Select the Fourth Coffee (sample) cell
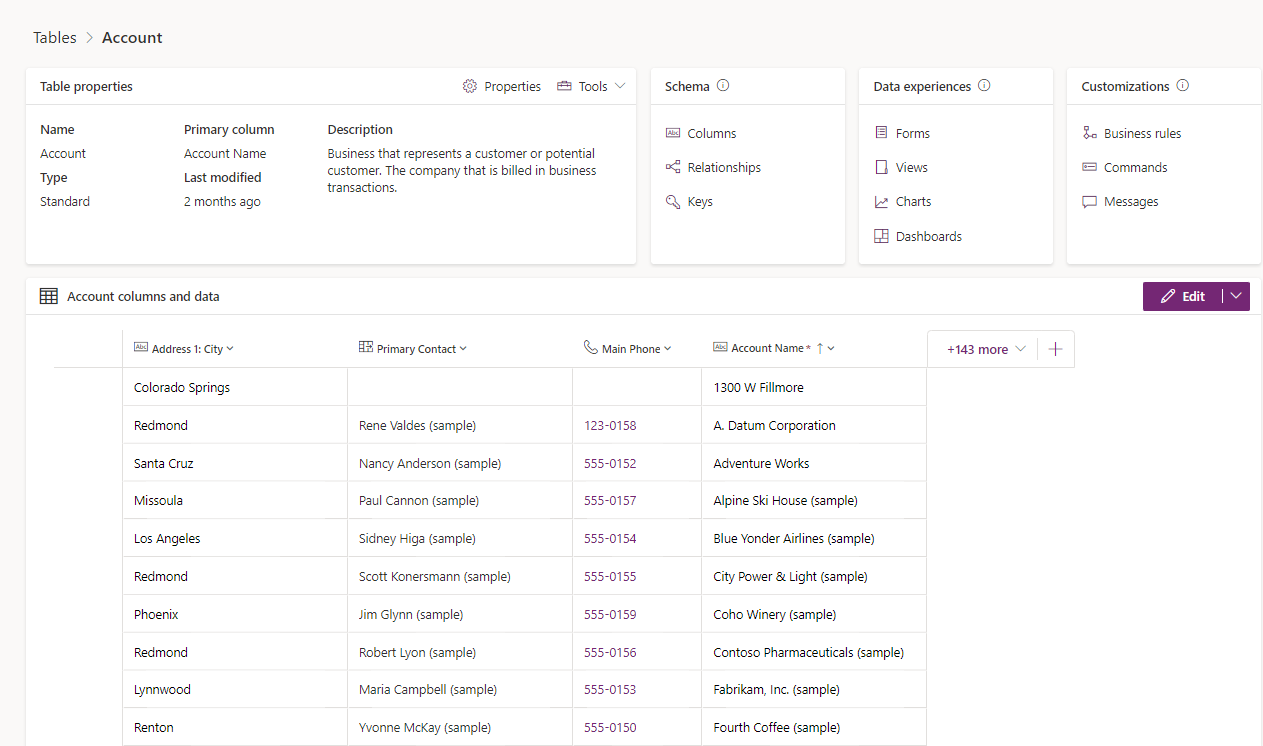 click(x=814, y=727)
